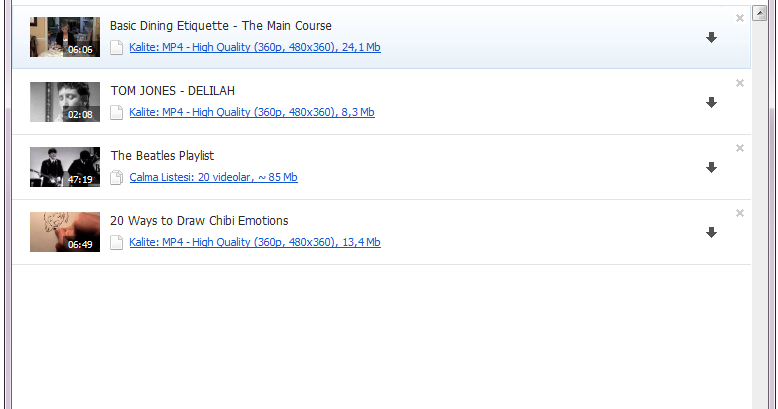Screen dimensions: 778x409
Task: Remove TOM JONES - DELILAH item with X
Action: coord(740,83)
